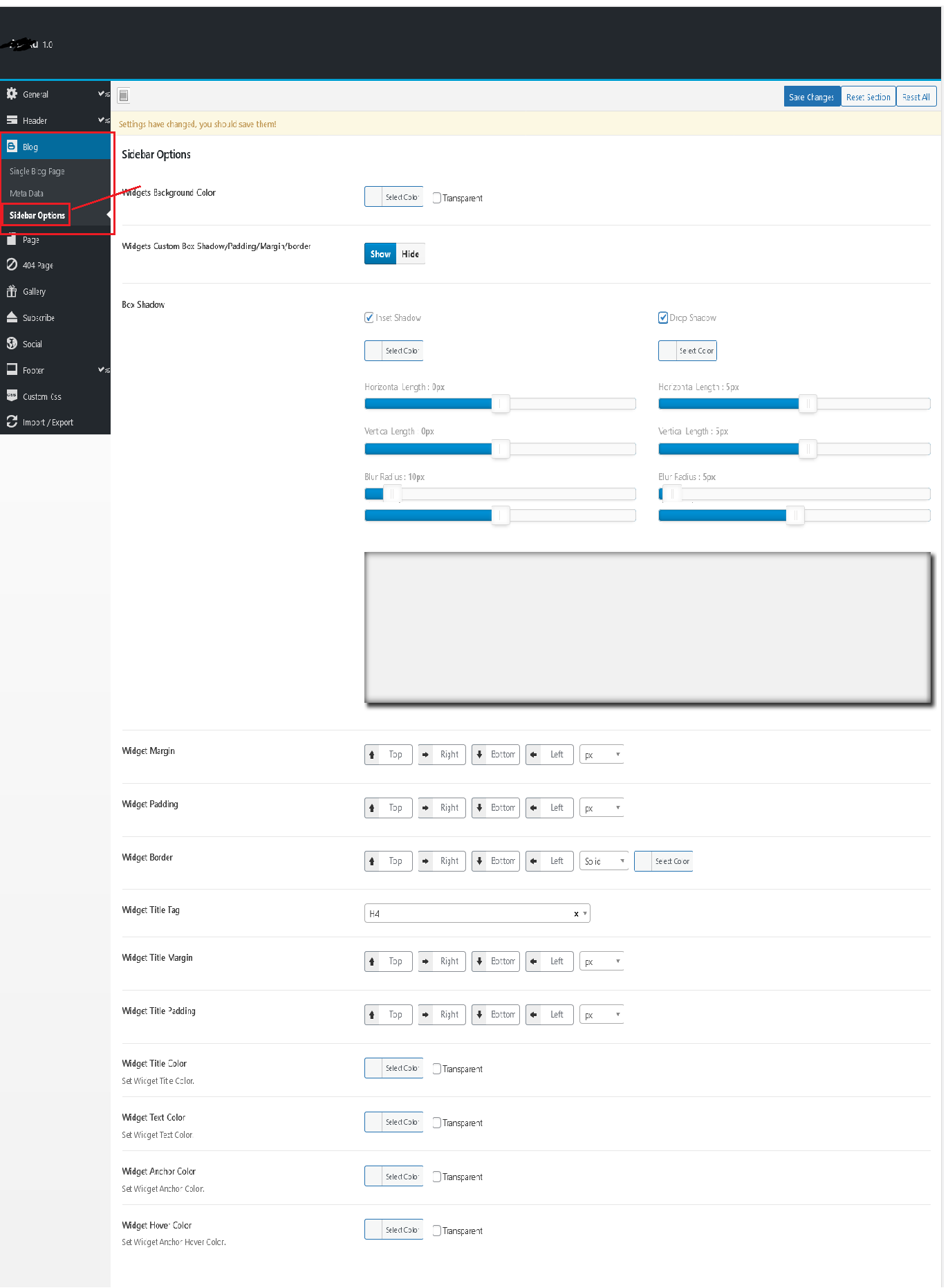Click left-arrow icon in Widget Margin Left
Image resolution: width=948 pixels, height=1288 pixels.
[x=533, y=755]
